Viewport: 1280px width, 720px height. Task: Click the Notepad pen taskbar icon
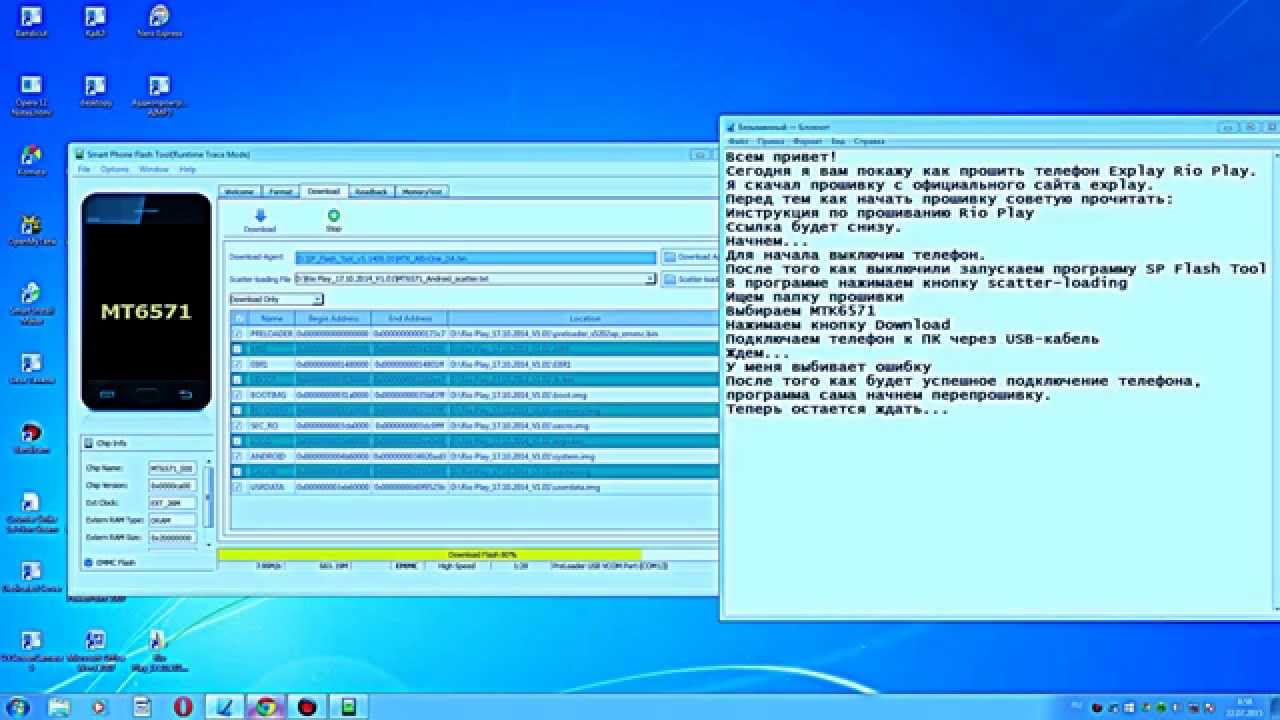pos(225,707)
